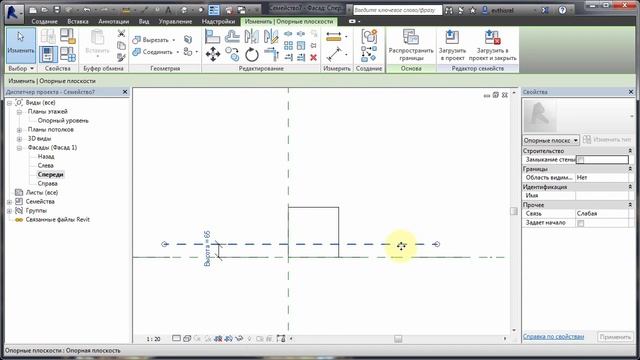Undo the last action from the quick access toolbar
The image size is (640, 360).
pyautogui.click(x=87, y=10)
